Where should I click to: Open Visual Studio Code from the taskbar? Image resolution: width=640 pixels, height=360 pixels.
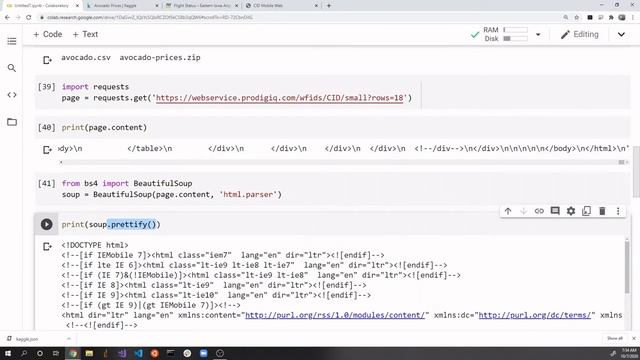click(138, 353)
